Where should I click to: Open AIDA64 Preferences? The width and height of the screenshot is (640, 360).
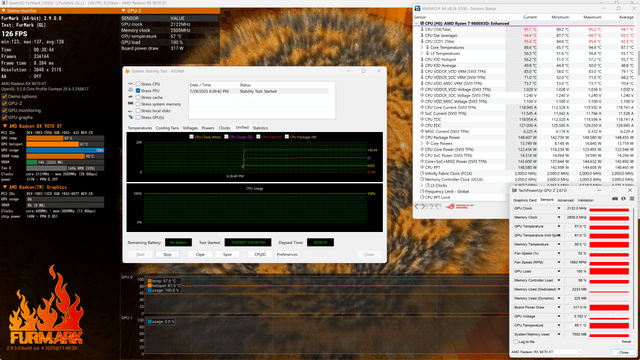coord(287,254)
